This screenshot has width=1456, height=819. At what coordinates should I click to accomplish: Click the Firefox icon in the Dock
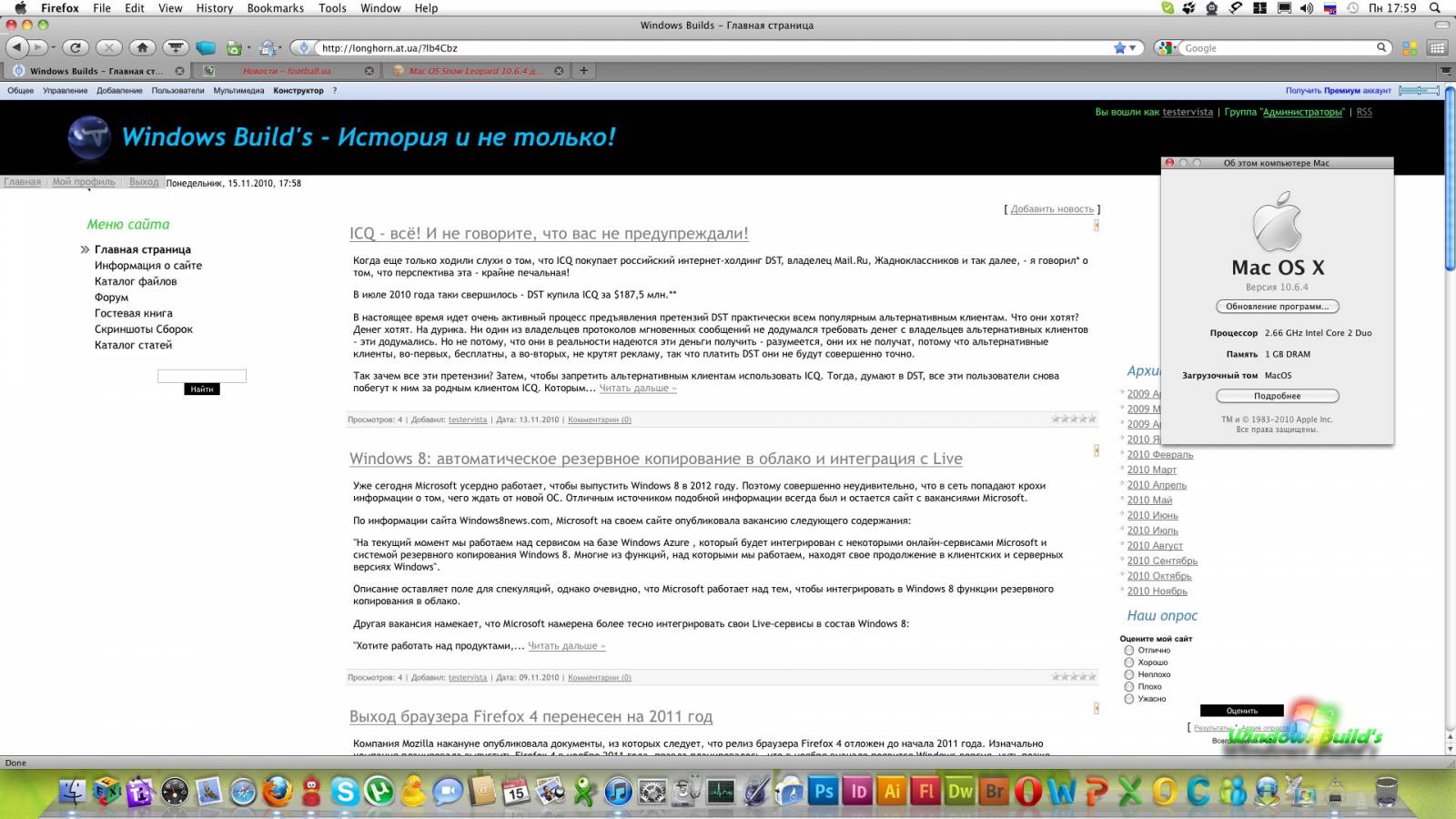point(278,792)
